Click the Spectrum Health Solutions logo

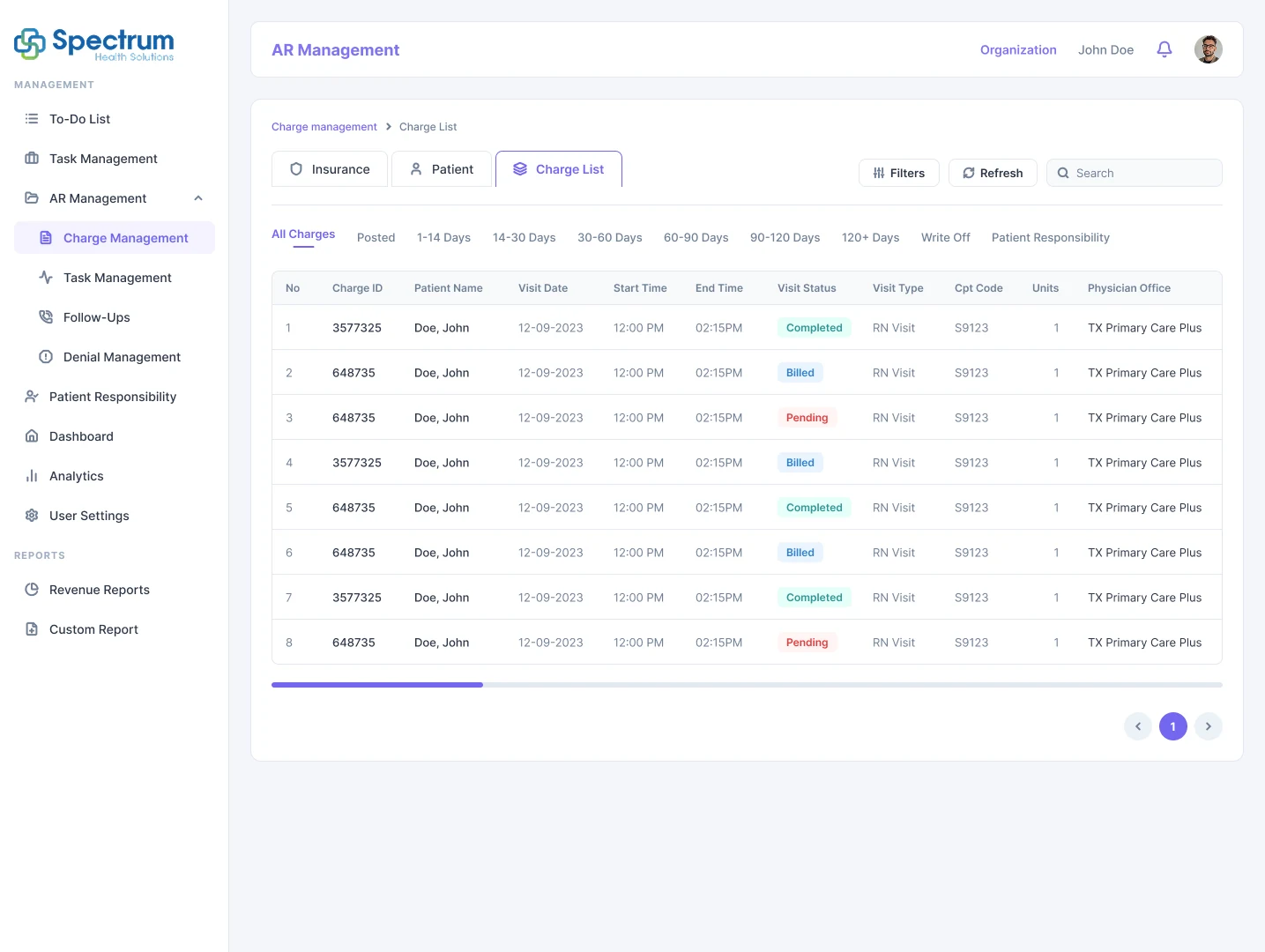pos(94,44)
